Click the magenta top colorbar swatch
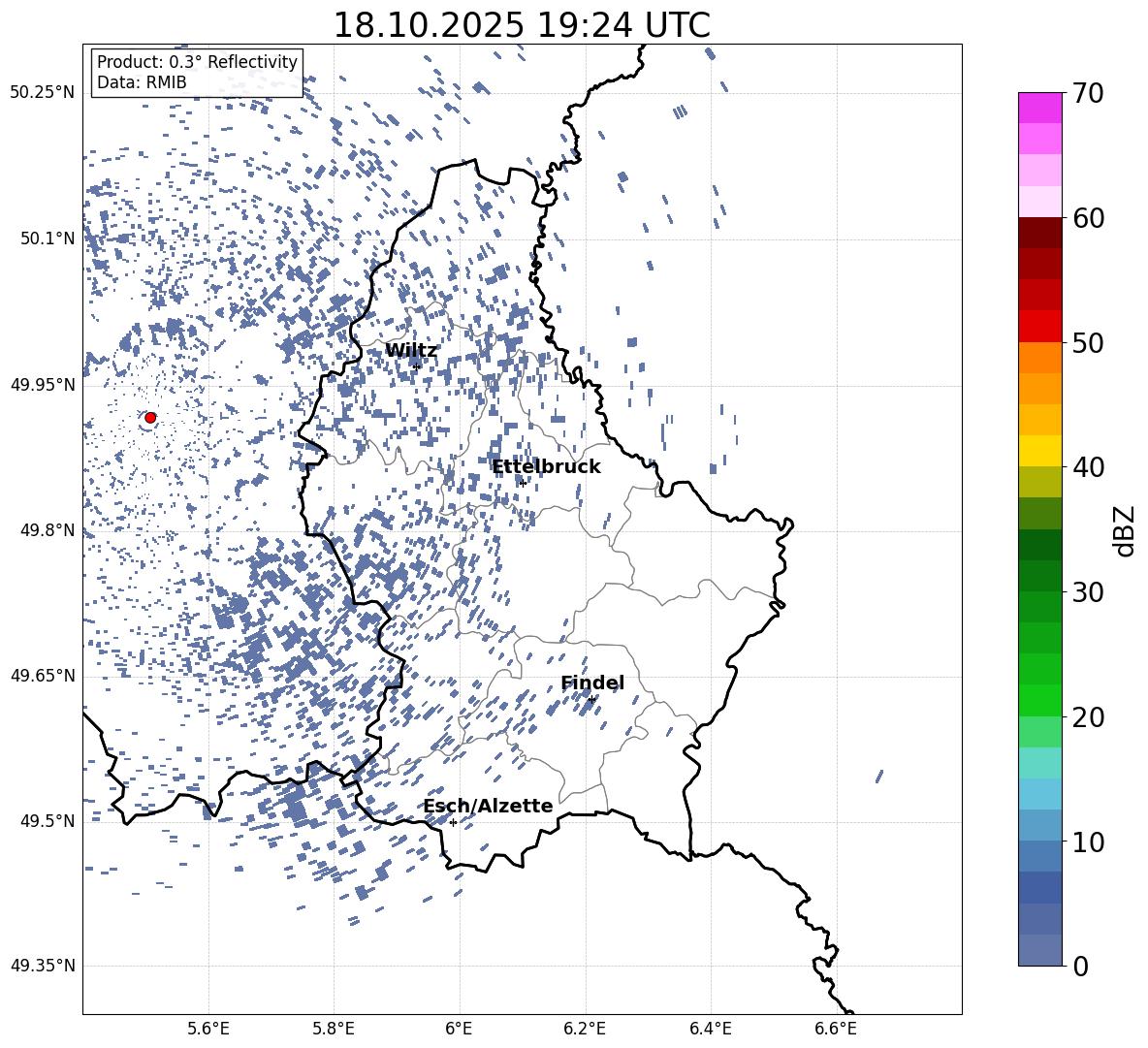This screenshot has height=1048, width=1148. coord(1040,108)
